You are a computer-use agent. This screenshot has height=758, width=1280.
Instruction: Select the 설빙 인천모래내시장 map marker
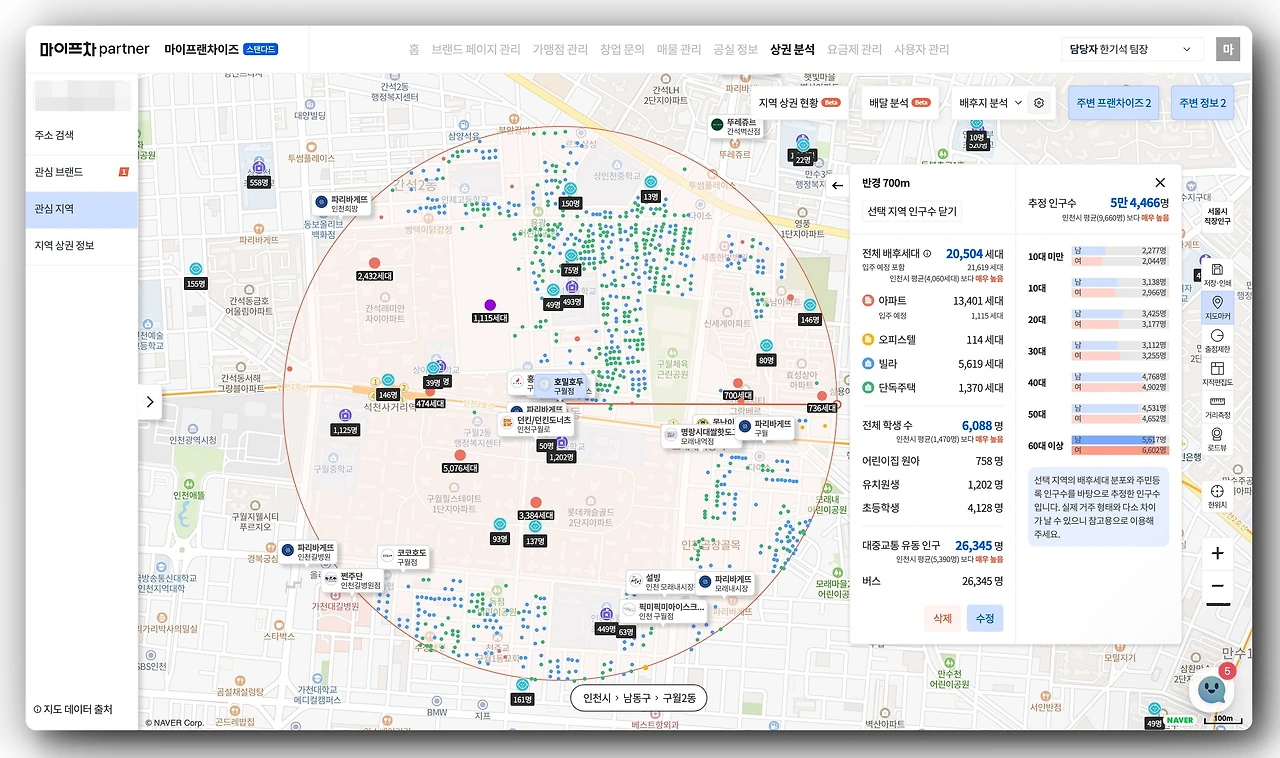tap(658, 581)
